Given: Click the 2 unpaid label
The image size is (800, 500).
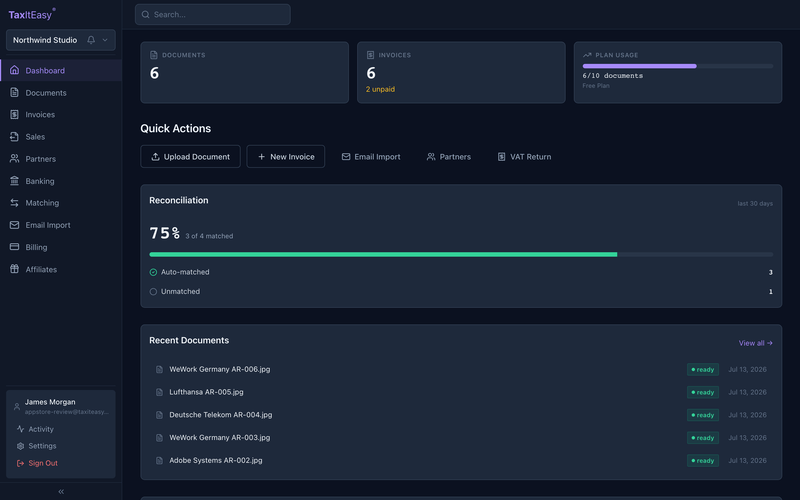Looking at the screenshot, I should pos(380,89).
